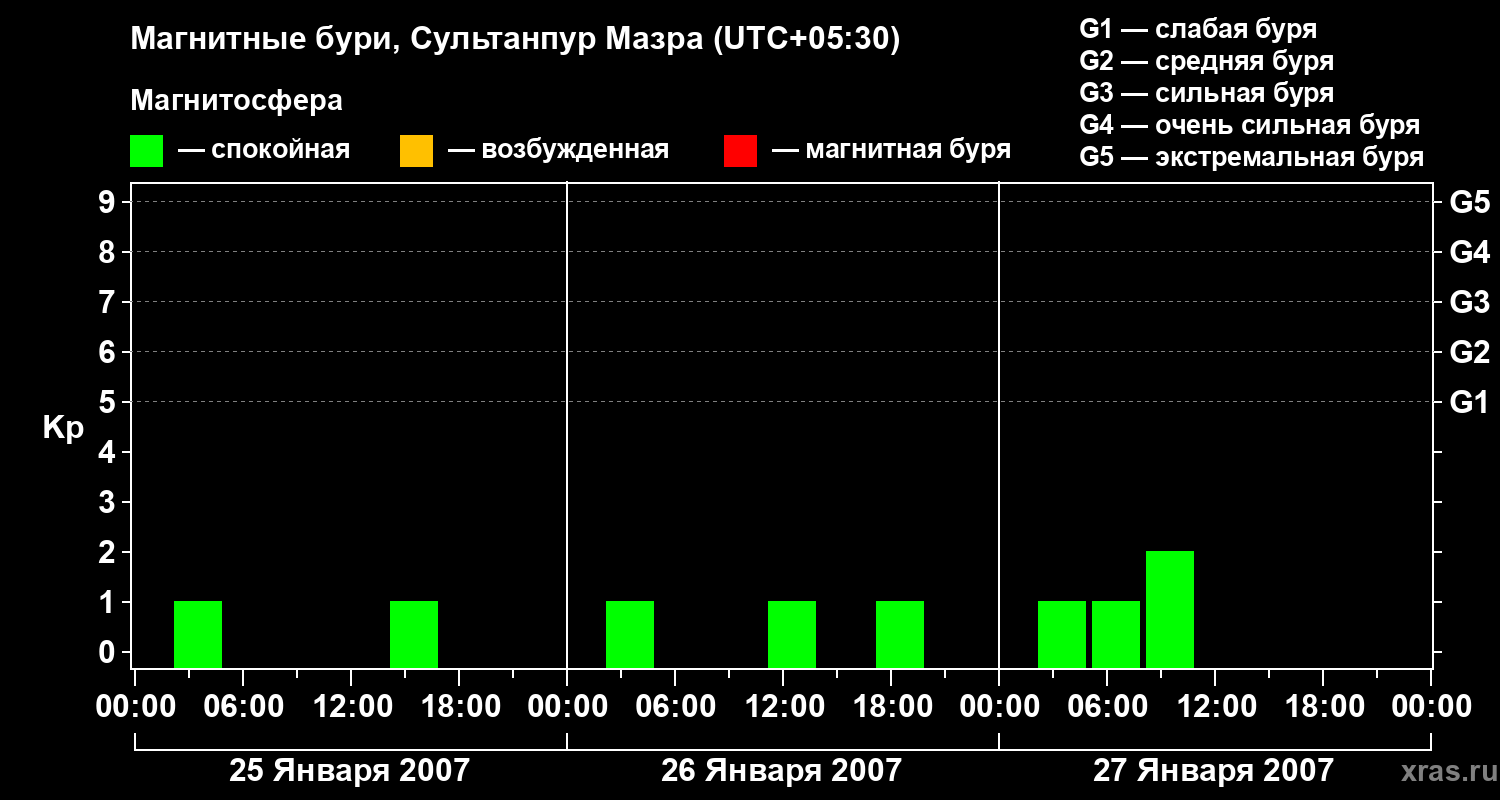The image size is (1500, 800).
Task: Select the early-morning Kp 1 bar on 26 January
Action: click(630, 634)
